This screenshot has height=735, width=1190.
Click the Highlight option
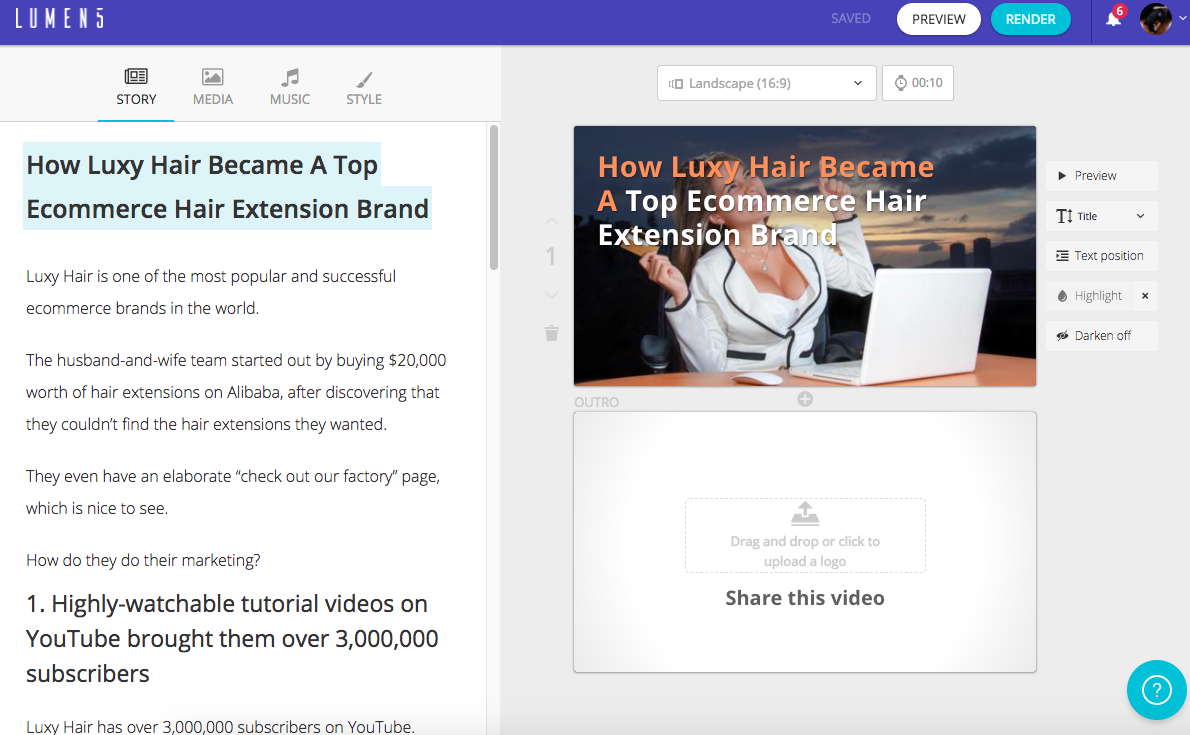1090,295
